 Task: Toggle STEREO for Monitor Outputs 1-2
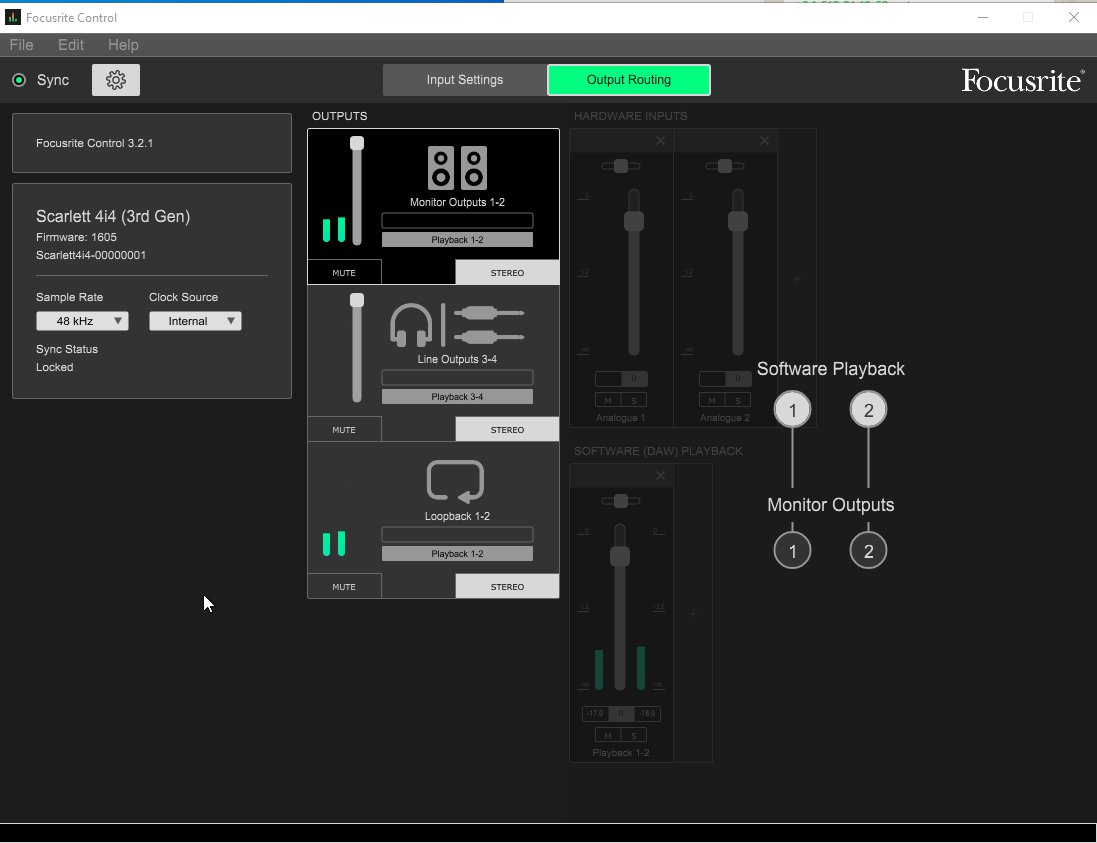click(507, 272)
